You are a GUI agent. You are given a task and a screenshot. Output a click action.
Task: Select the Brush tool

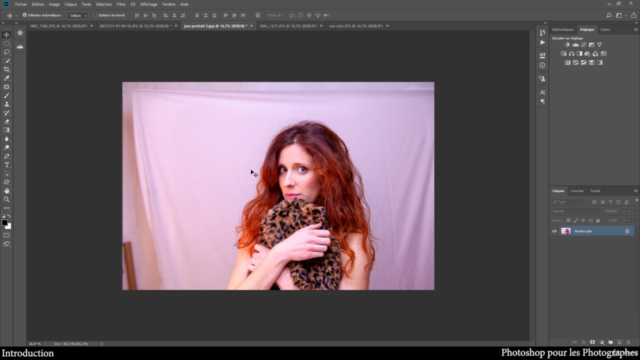point(7,96)
